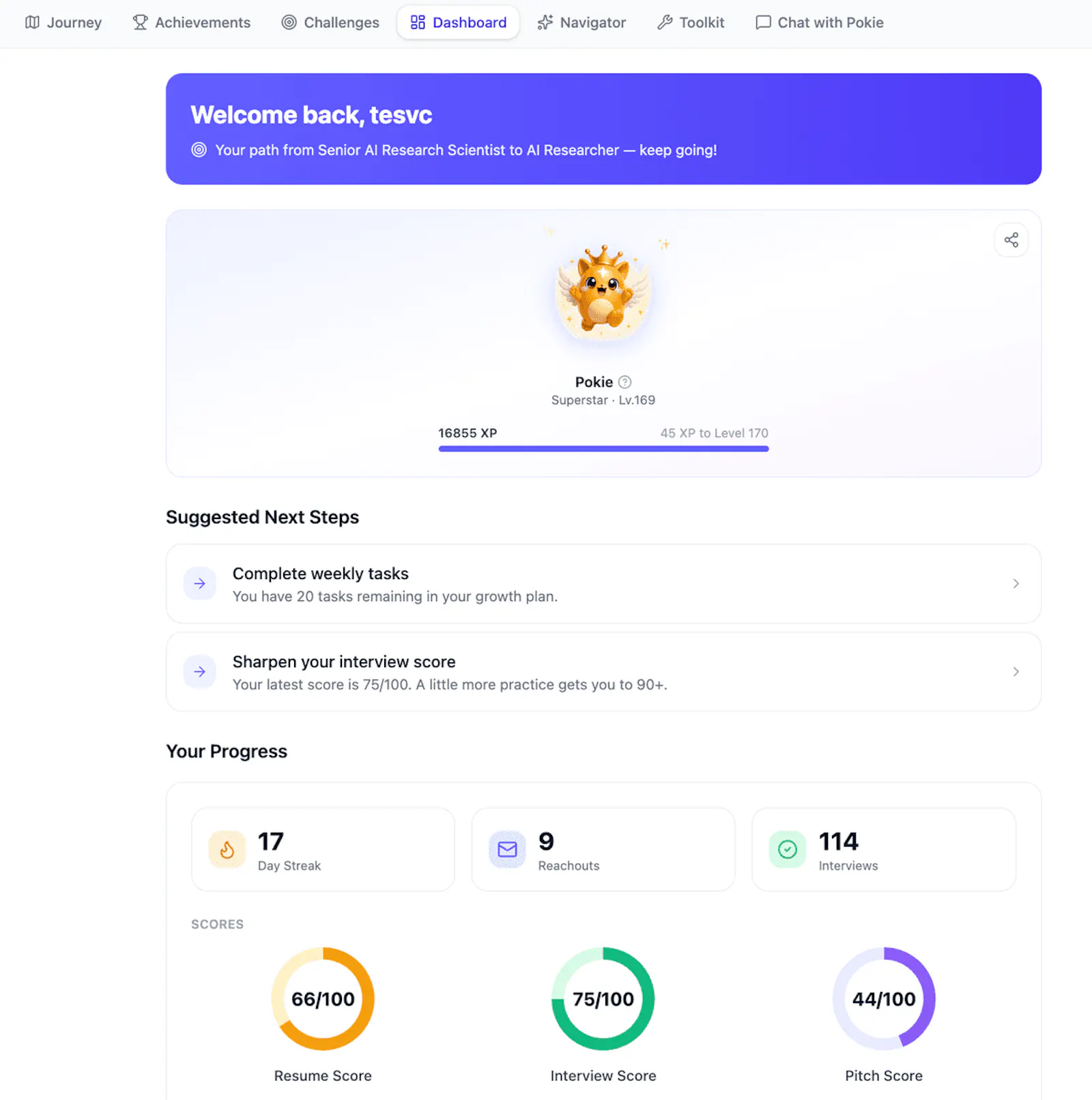Click the 'Suggested Next Steps' heading
Viewport: 1092px width, 1100px height.
(263, 517)
